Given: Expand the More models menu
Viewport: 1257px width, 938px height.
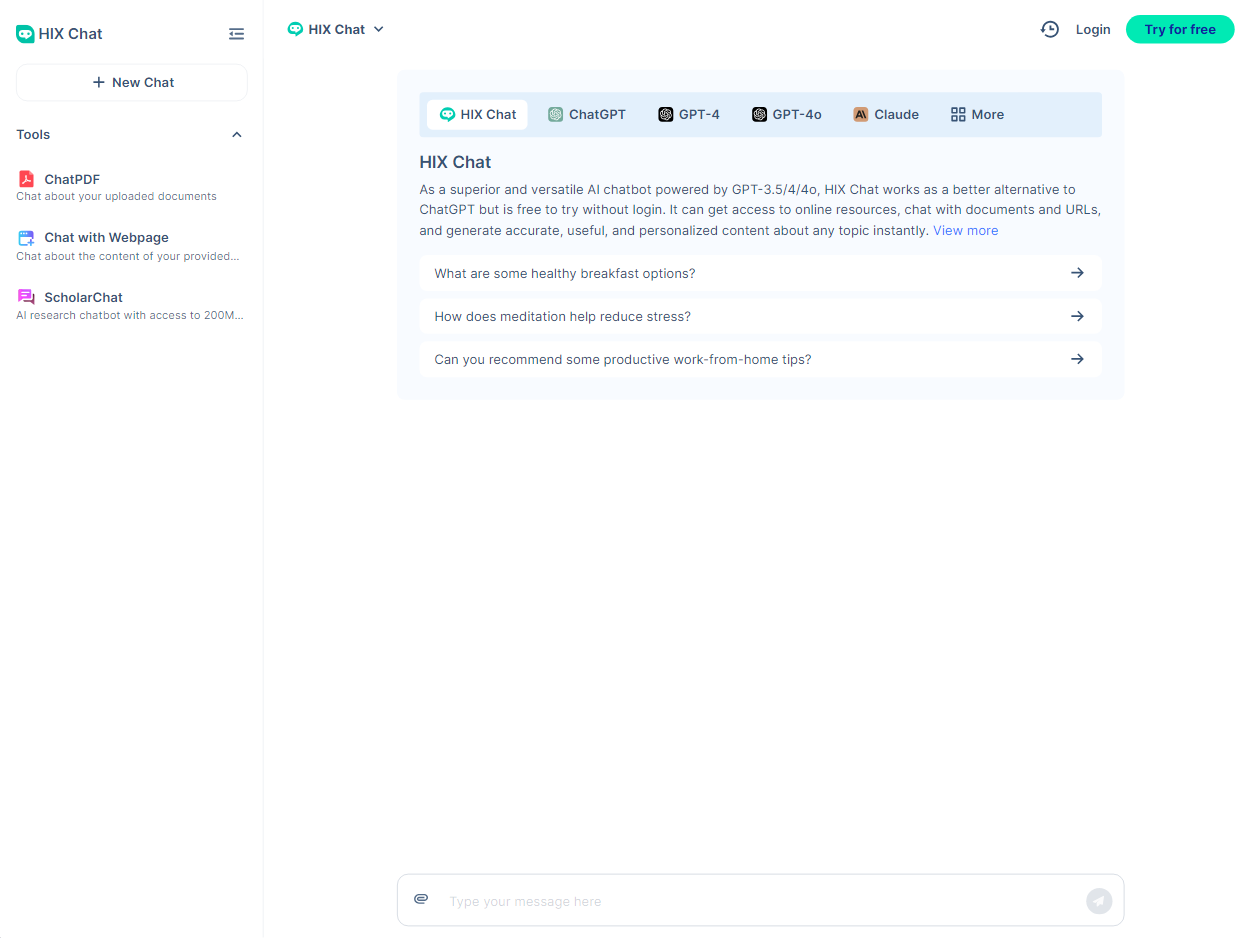Looking at the screenshot, I should pyautogui.click(x=977, y=115).
